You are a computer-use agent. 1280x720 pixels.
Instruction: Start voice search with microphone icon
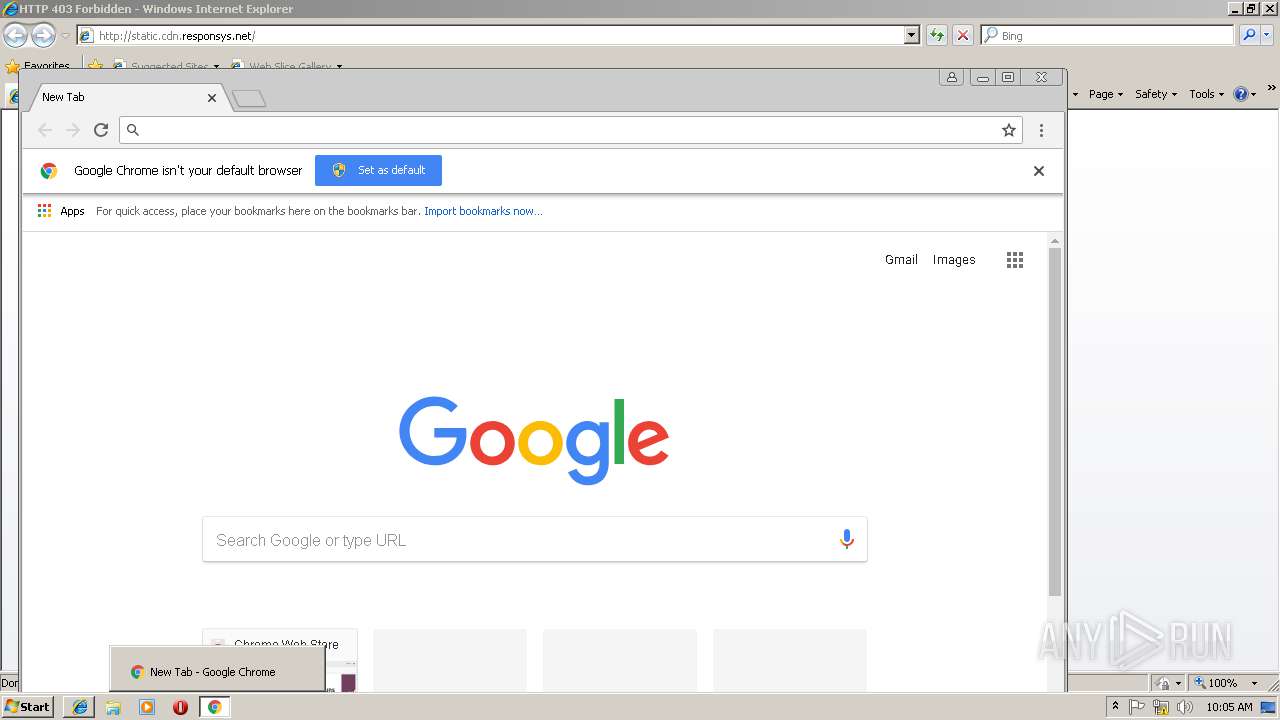click(846, 540)
